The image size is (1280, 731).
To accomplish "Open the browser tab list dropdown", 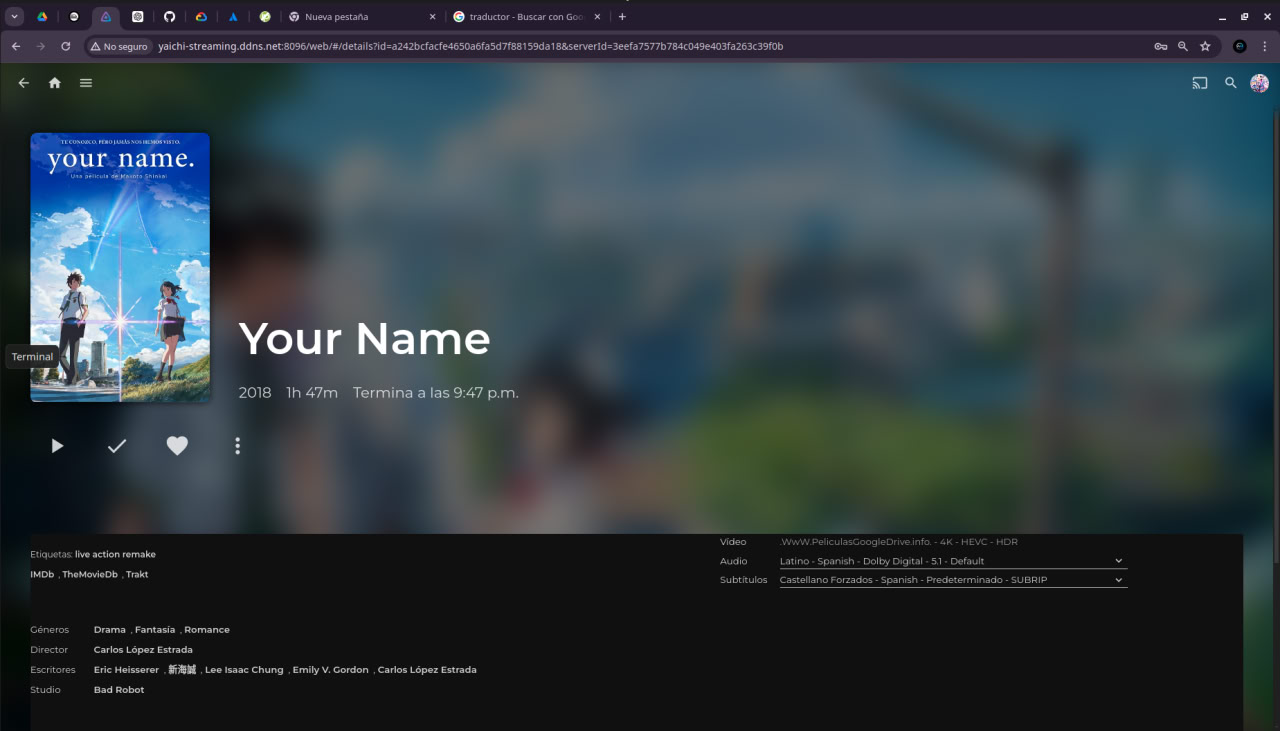I will [14, 17].
